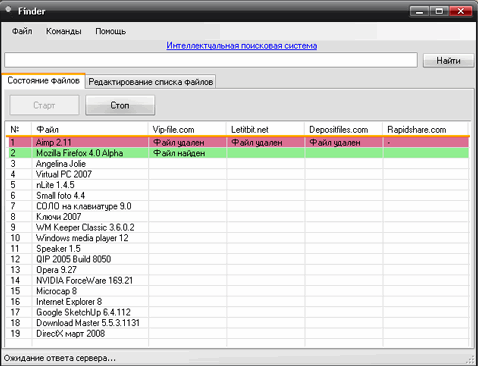Sort by the Файл column header
Image resolution: width=478 pixels, height=366 pixels.
coord(90,129)
